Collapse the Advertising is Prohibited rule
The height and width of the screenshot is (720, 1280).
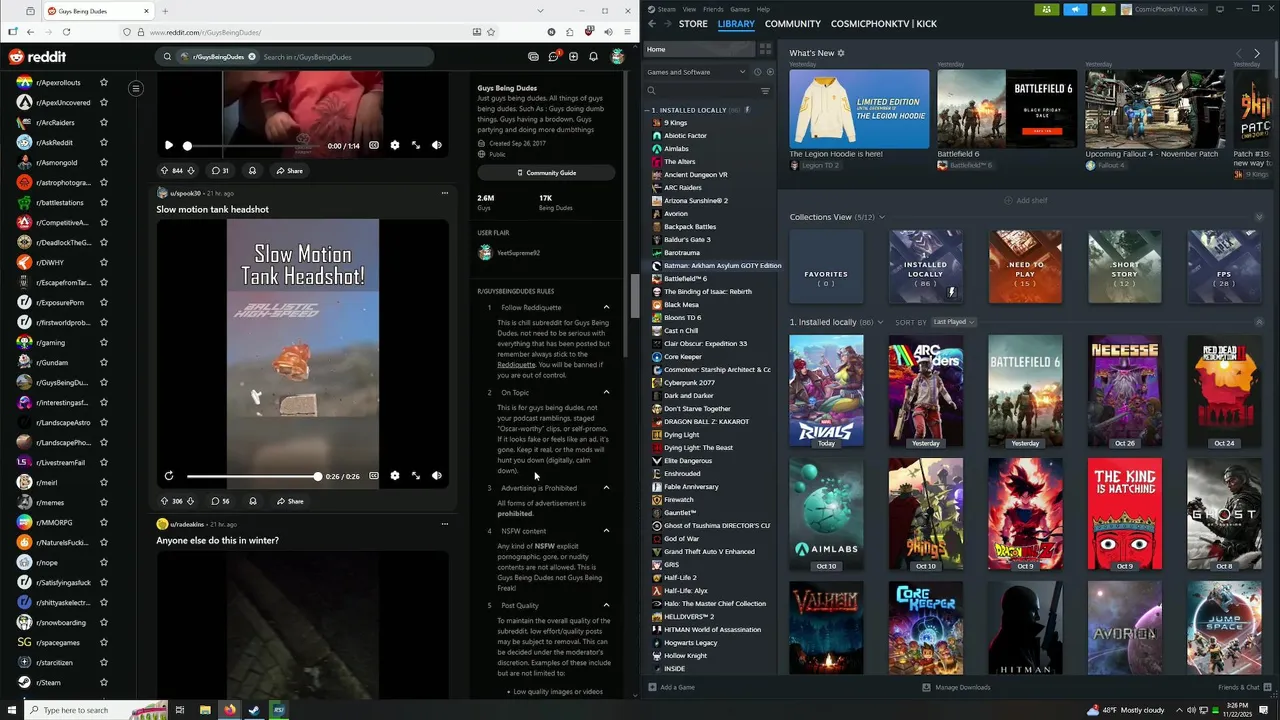click(x=606, y=488)
